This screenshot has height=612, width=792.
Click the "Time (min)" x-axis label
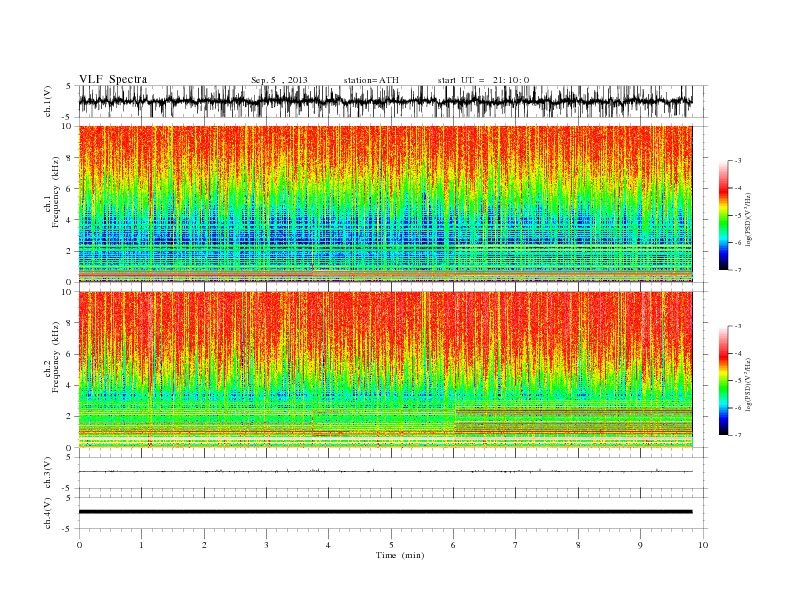click(x=400, y=555)
